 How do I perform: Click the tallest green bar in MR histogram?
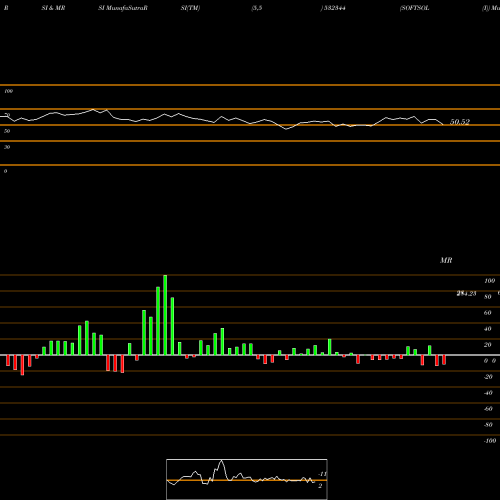point(165,315)
